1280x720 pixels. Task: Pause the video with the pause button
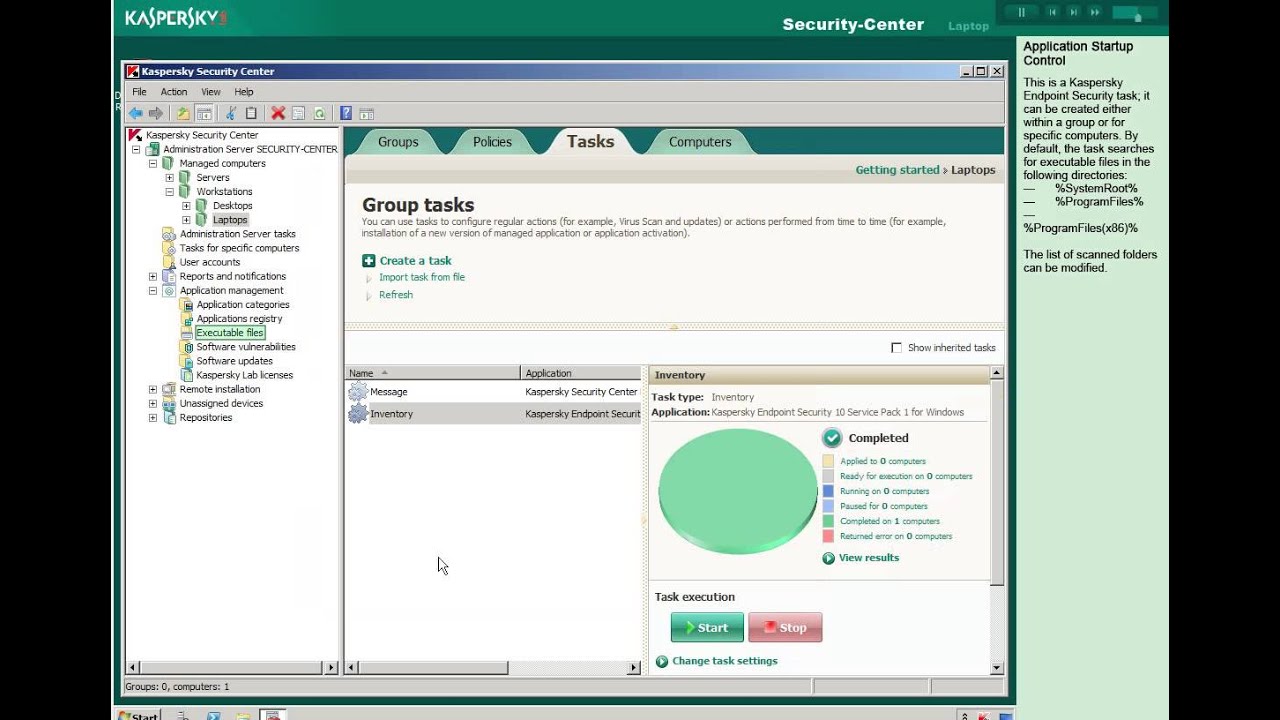click(x=1021, y=12)
